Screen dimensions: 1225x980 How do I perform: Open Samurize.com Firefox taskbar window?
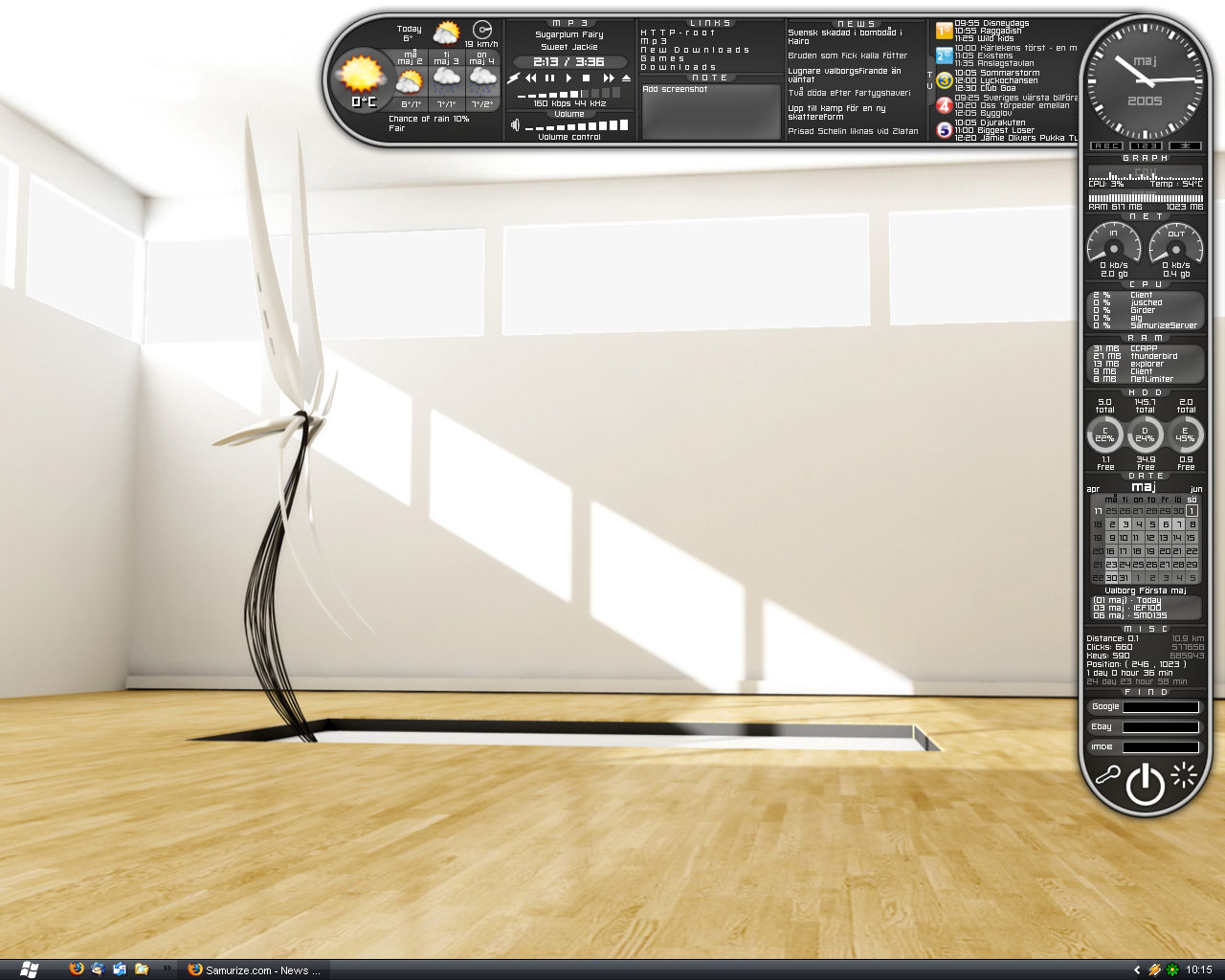point(256,969)
